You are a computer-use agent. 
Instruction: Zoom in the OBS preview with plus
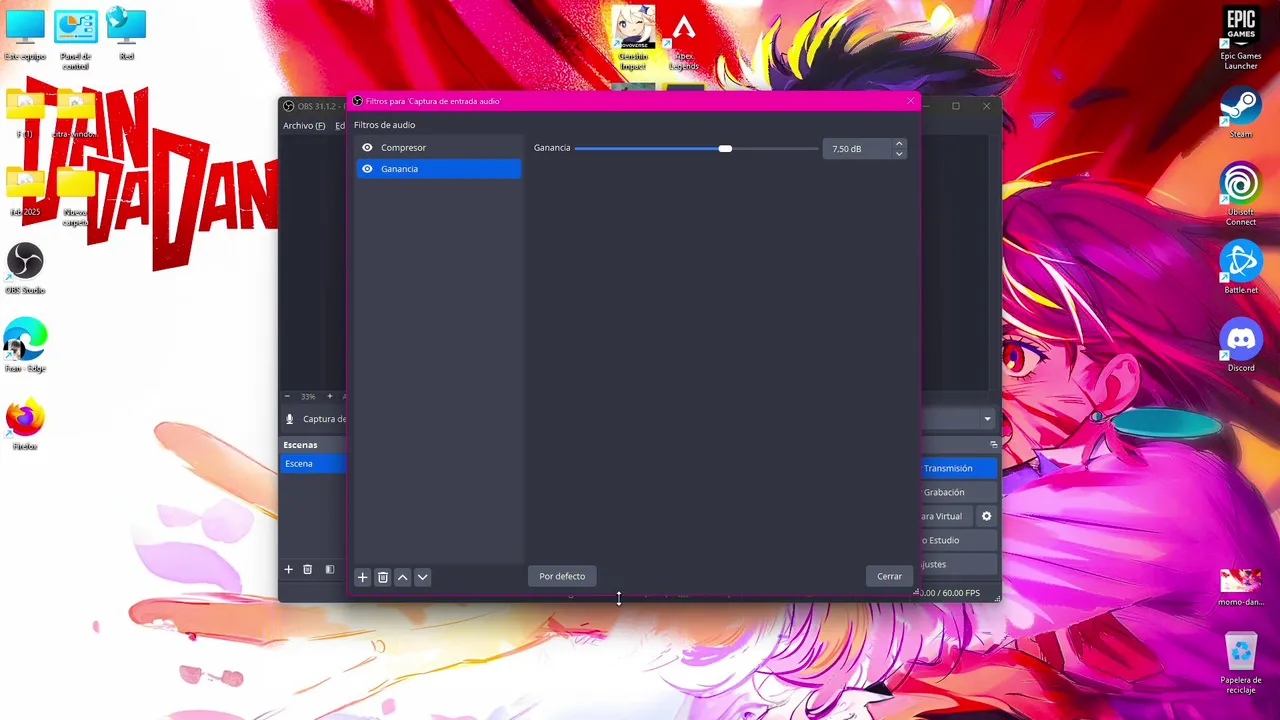pyautogui.click(x=330, y=397)
